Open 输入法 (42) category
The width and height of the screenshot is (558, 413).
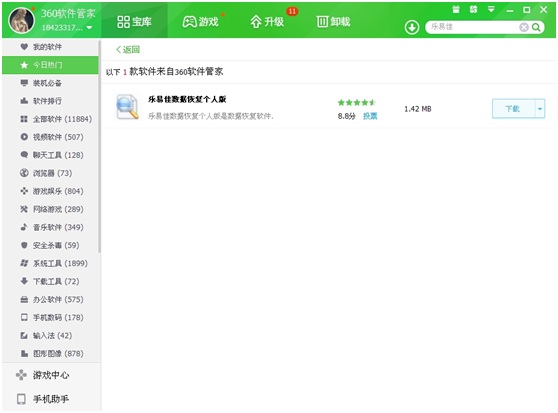(x=50, y=336)
